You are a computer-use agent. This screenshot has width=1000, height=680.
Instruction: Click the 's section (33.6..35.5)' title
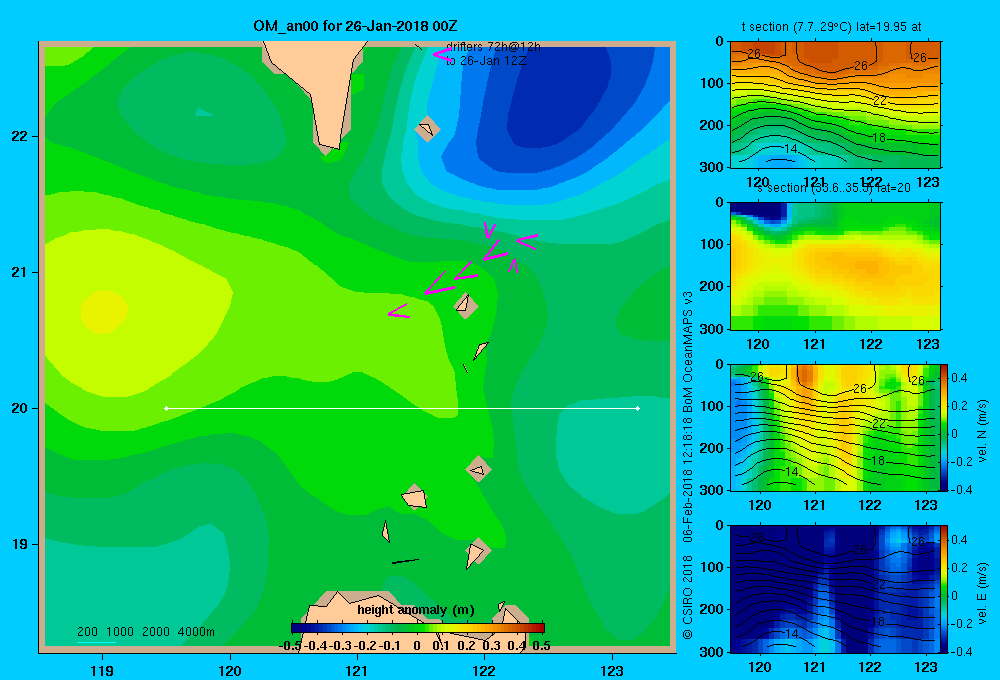tap(834, 188)
